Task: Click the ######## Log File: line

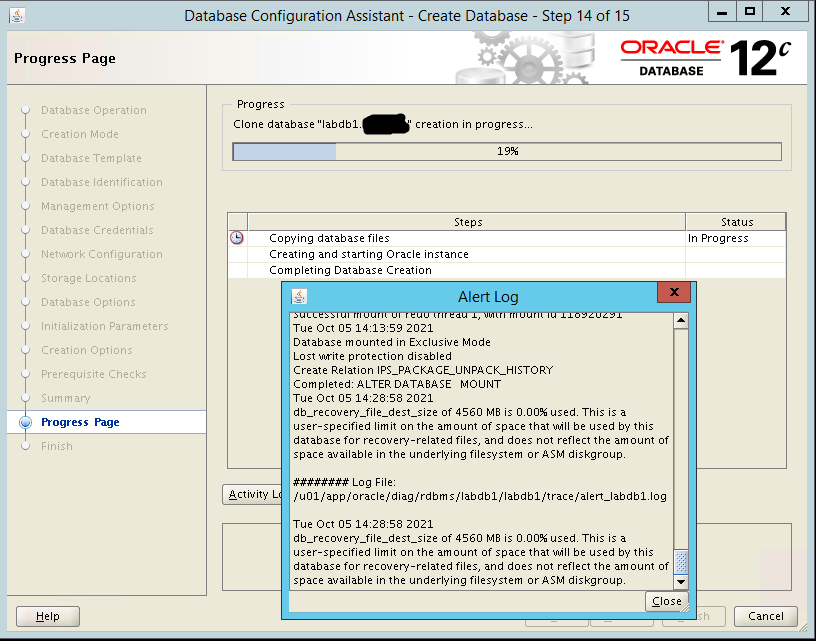Action: click(x=344, y=482)
